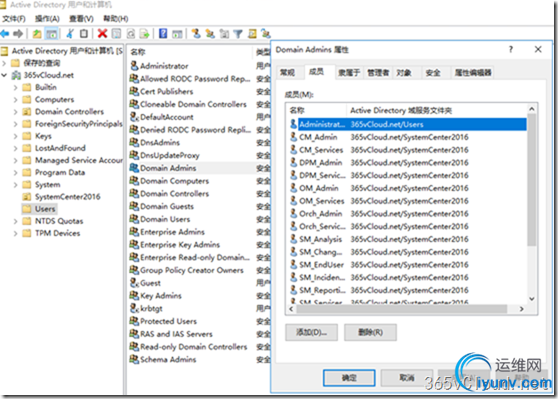
Task: Open Help with the blue question icon
Action: [x=163, y=34]
